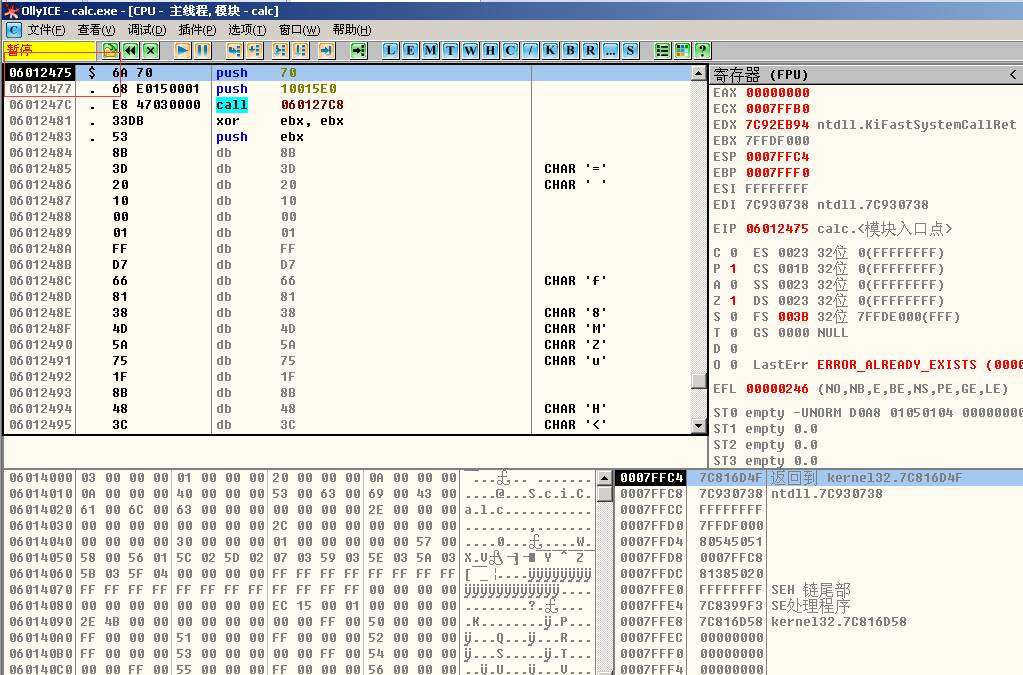
Task: Select stack row SEH 链尾部
Action: (x=819, y=590)
